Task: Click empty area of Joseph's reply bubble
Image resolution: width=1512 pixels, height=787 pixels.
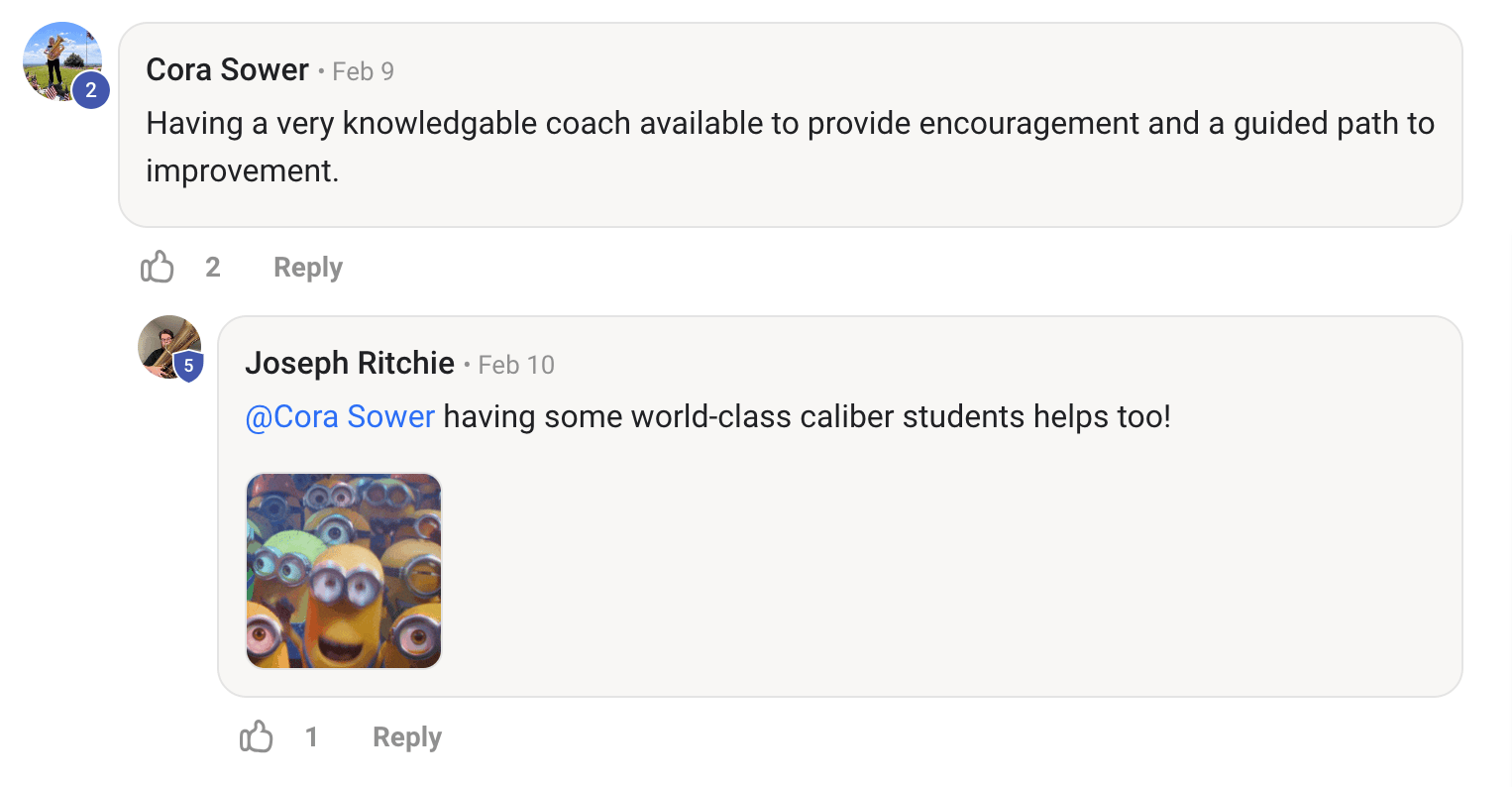Action: click(941, 575)
